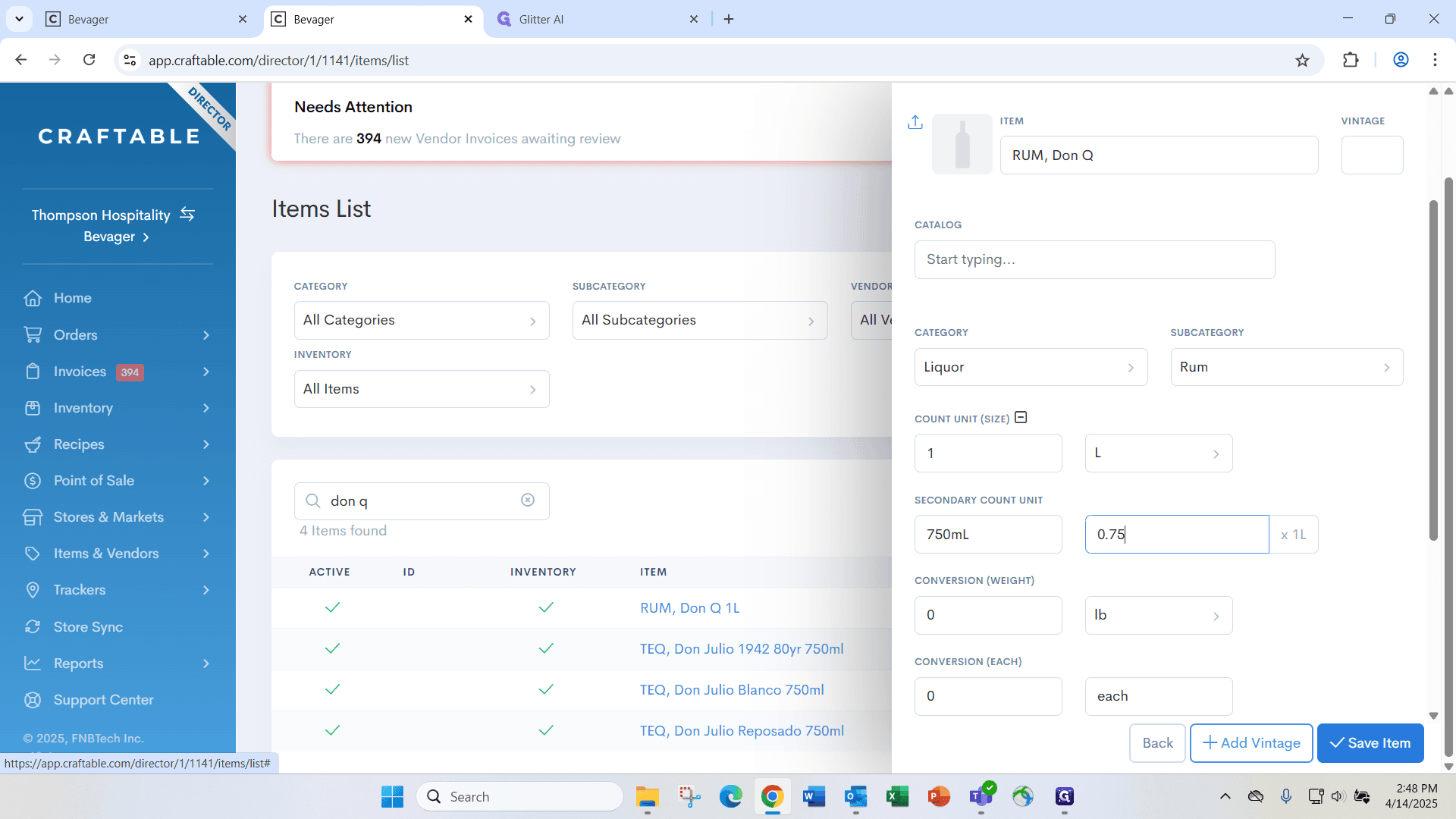Expand the Orders submenu chevron

(206, 335)
